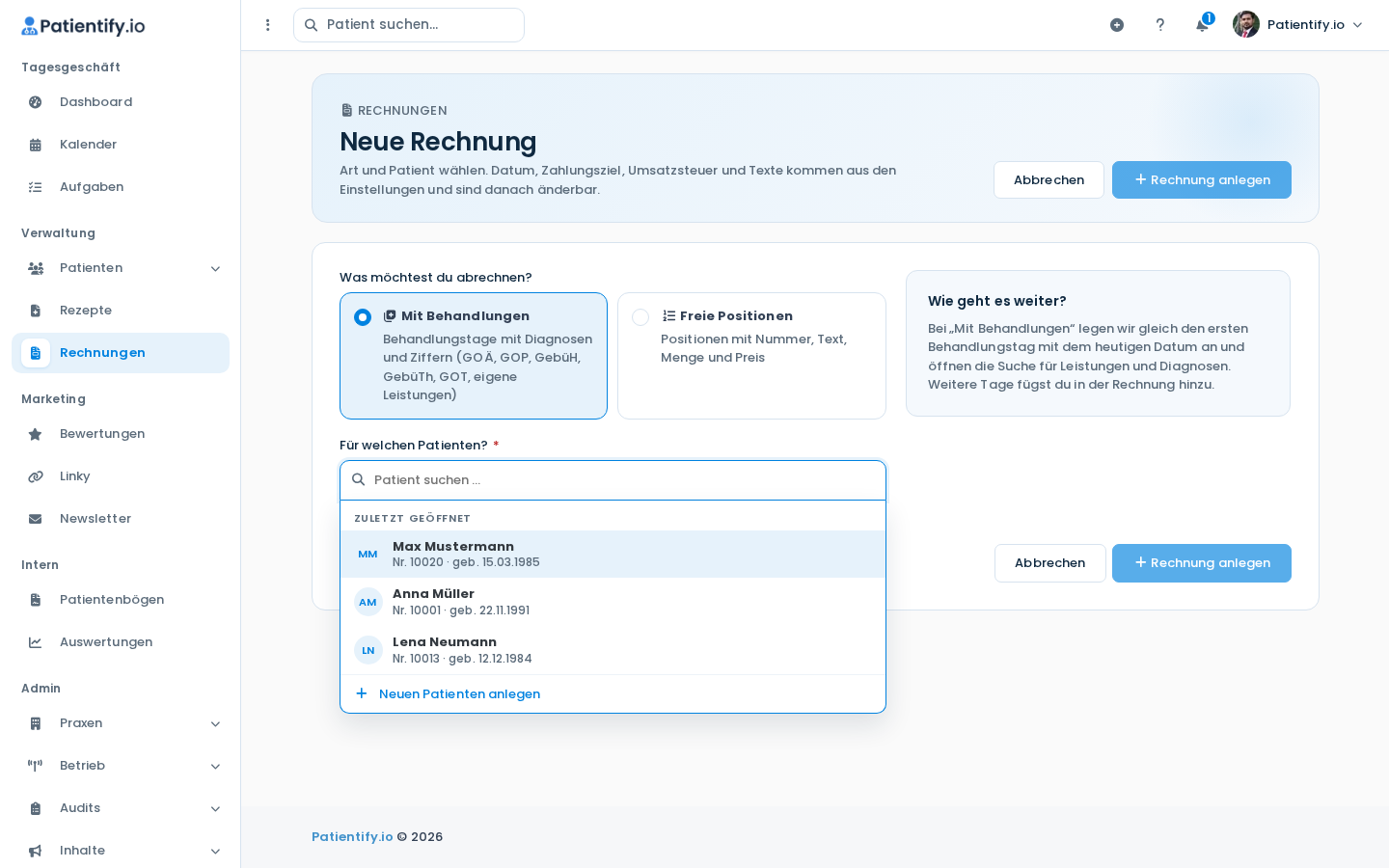Image resolution: width=1389 pixels, height=868 pixels.
Task: Open the Patientify.io account dropdown
Action: pyautogui.click(x=1298, y=25)
